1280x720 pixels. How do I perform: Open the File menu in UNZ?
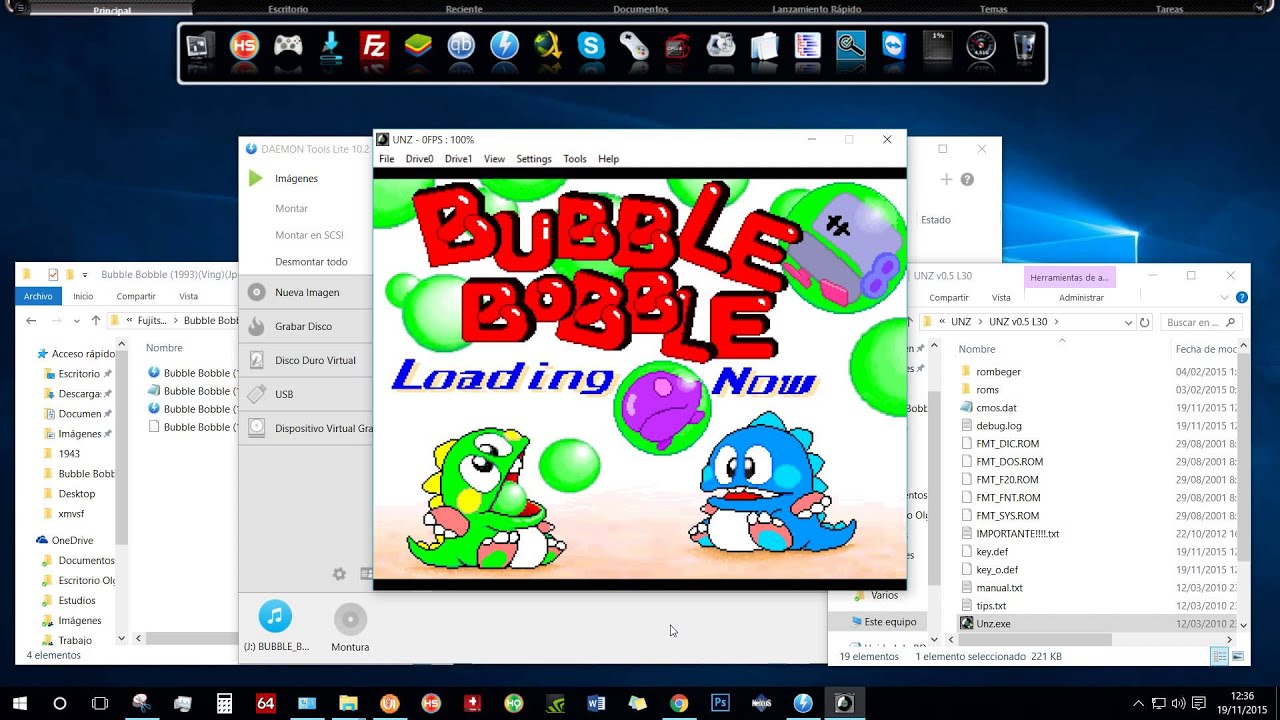386,159
